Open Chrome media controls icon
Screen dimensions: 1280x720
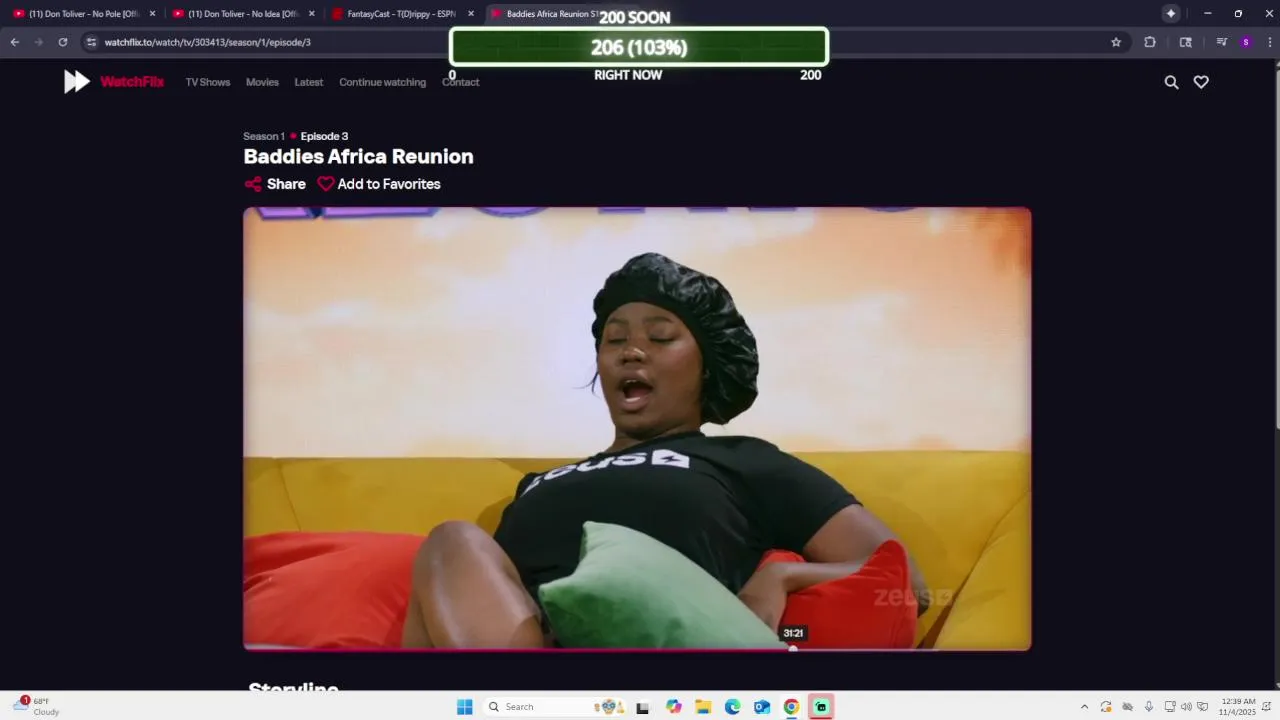click(x=1221, y=42)
